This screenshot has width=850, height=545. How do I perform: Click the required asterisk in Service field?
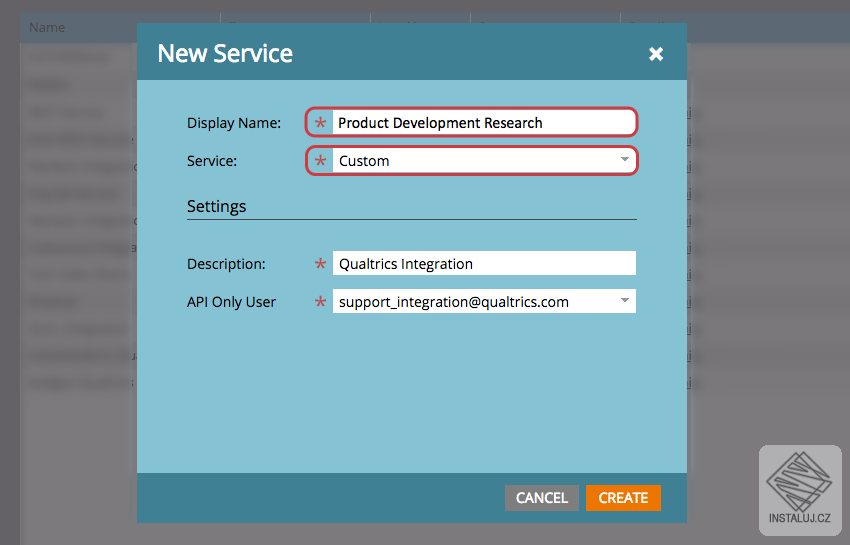(x=320, y=161)
